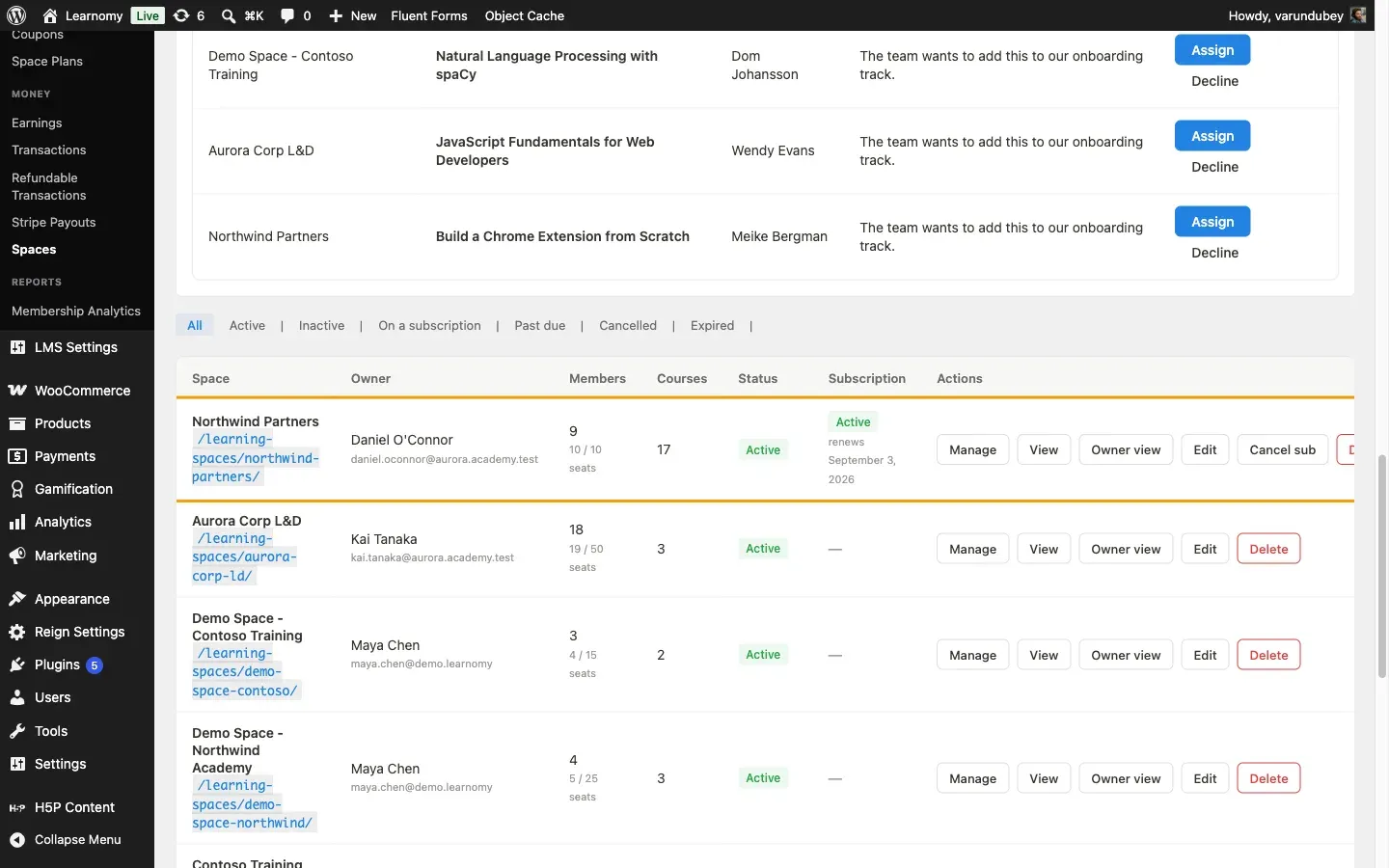This screenshot has width=1389, height=868.
Task: Click the Users person icon
Action: tap(17, 697)
